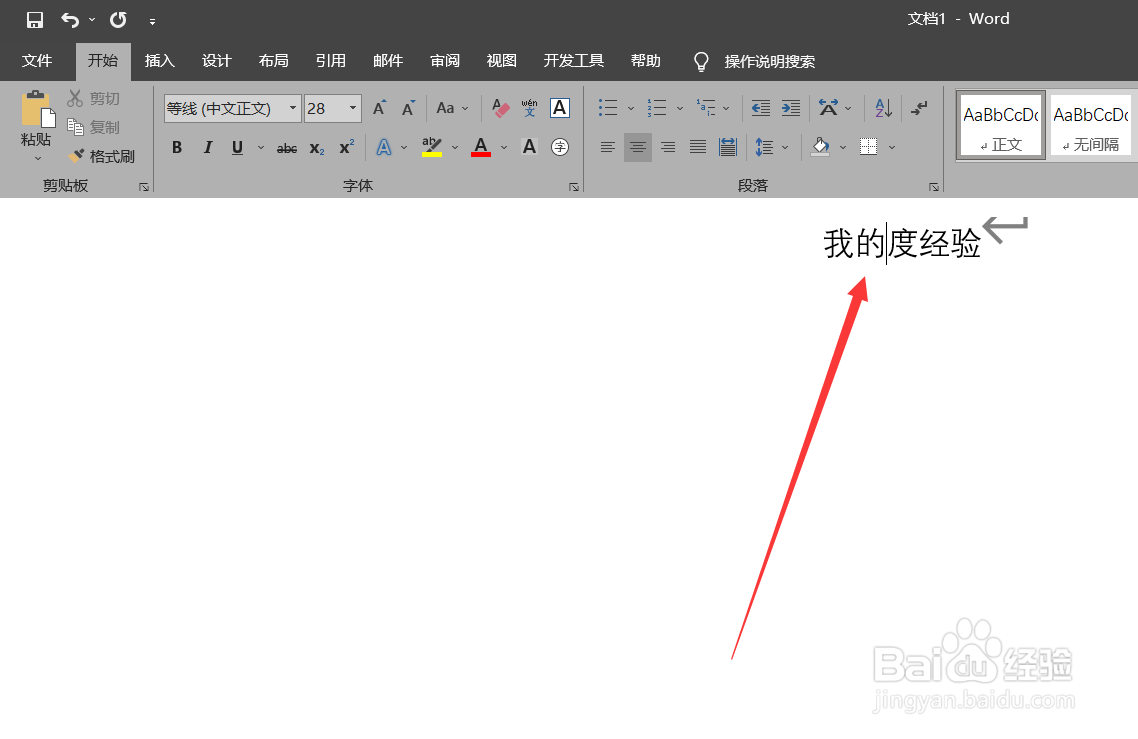The width and height of the screenshot is (1138, 739).
Task: Enable subscript formatting
Action: pos(316,147)
